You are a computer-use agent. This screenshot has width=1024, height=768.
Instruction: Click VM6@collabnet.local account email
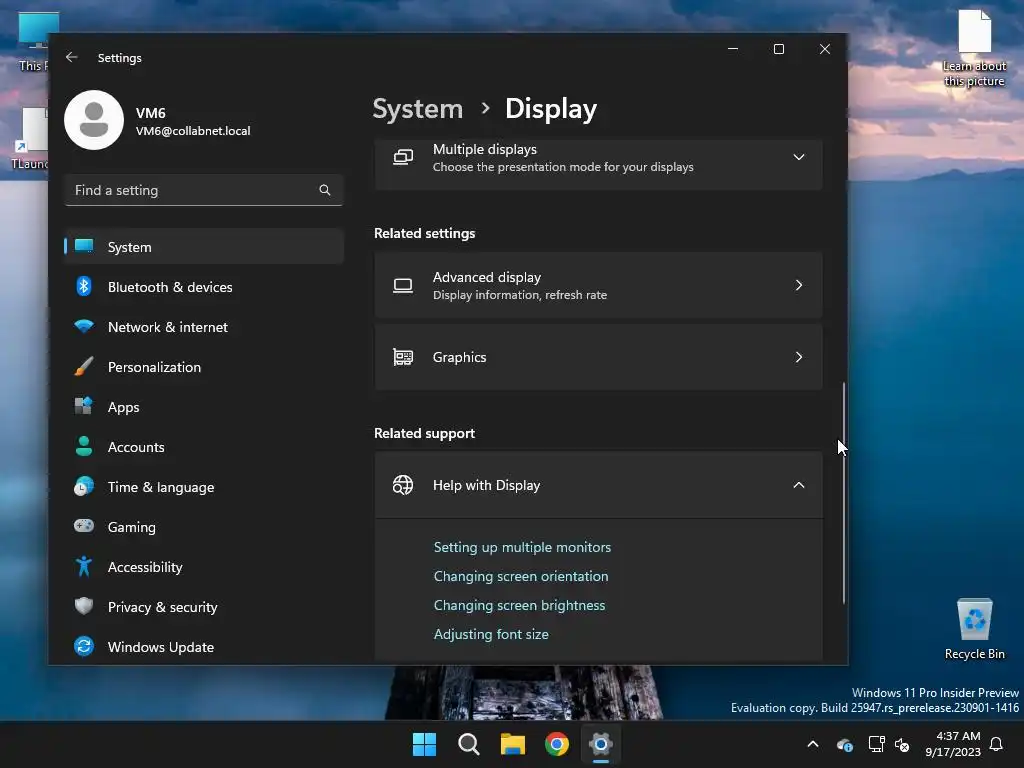pyautogui.click(x=193, y=131)
